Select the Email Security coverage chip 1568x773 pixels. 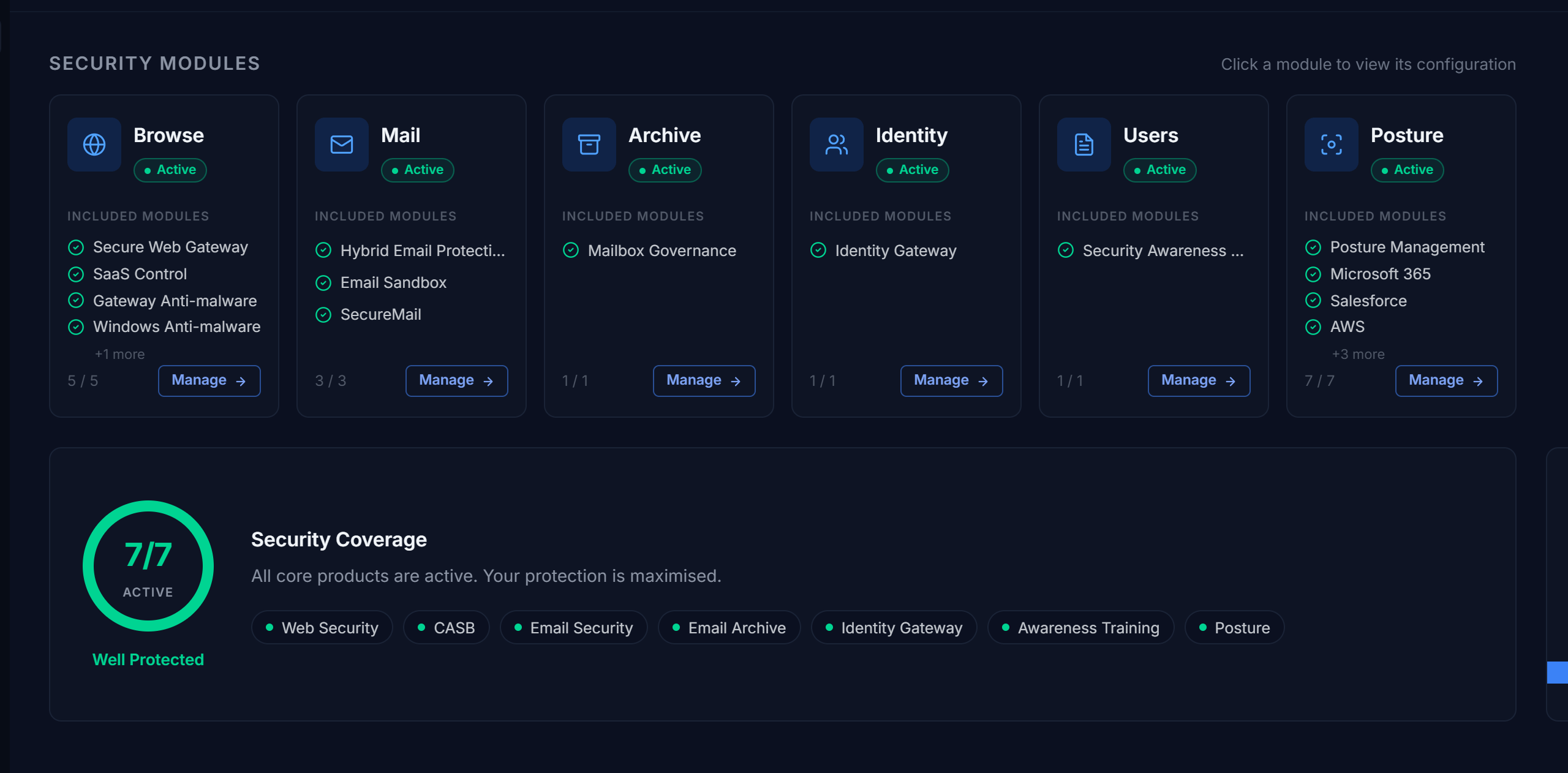(x=574, y=627)
